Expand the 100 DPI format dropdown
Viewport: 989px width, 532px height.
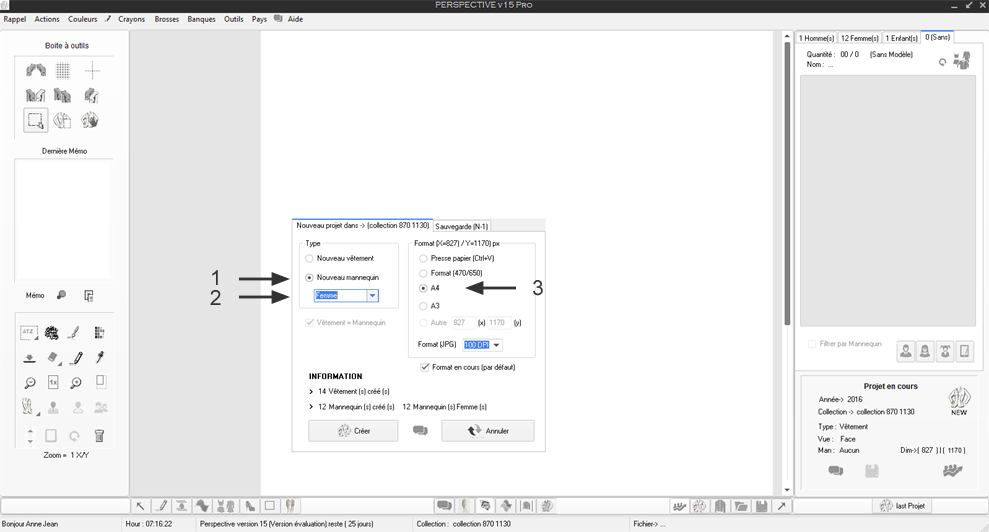[x=497, y=345]
